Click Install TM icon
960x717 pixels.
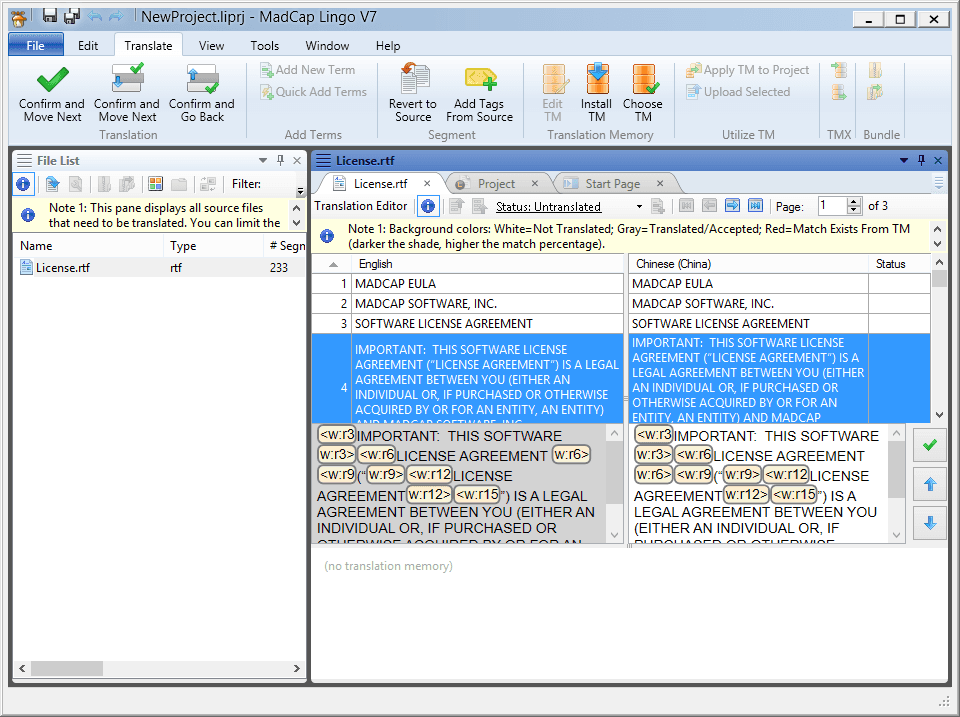click(x=597, y=79)
